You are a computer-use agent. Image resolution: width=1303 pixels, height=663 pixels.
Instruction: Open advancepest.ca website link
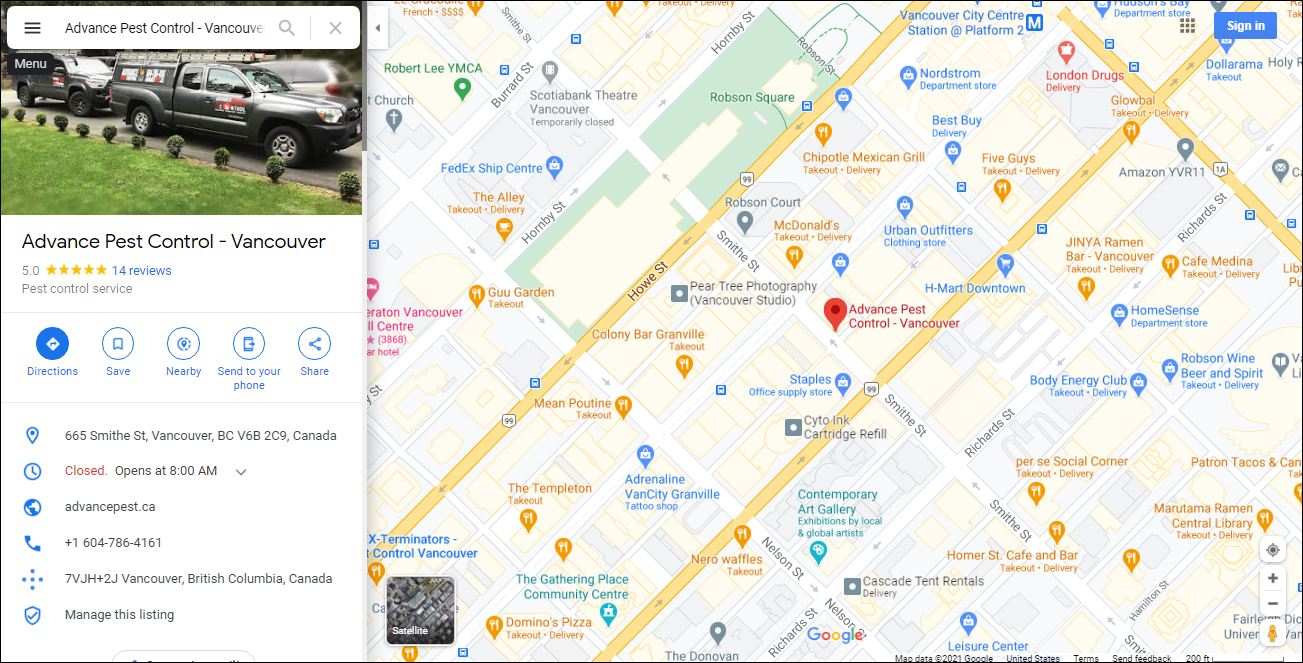coord(110,507)
